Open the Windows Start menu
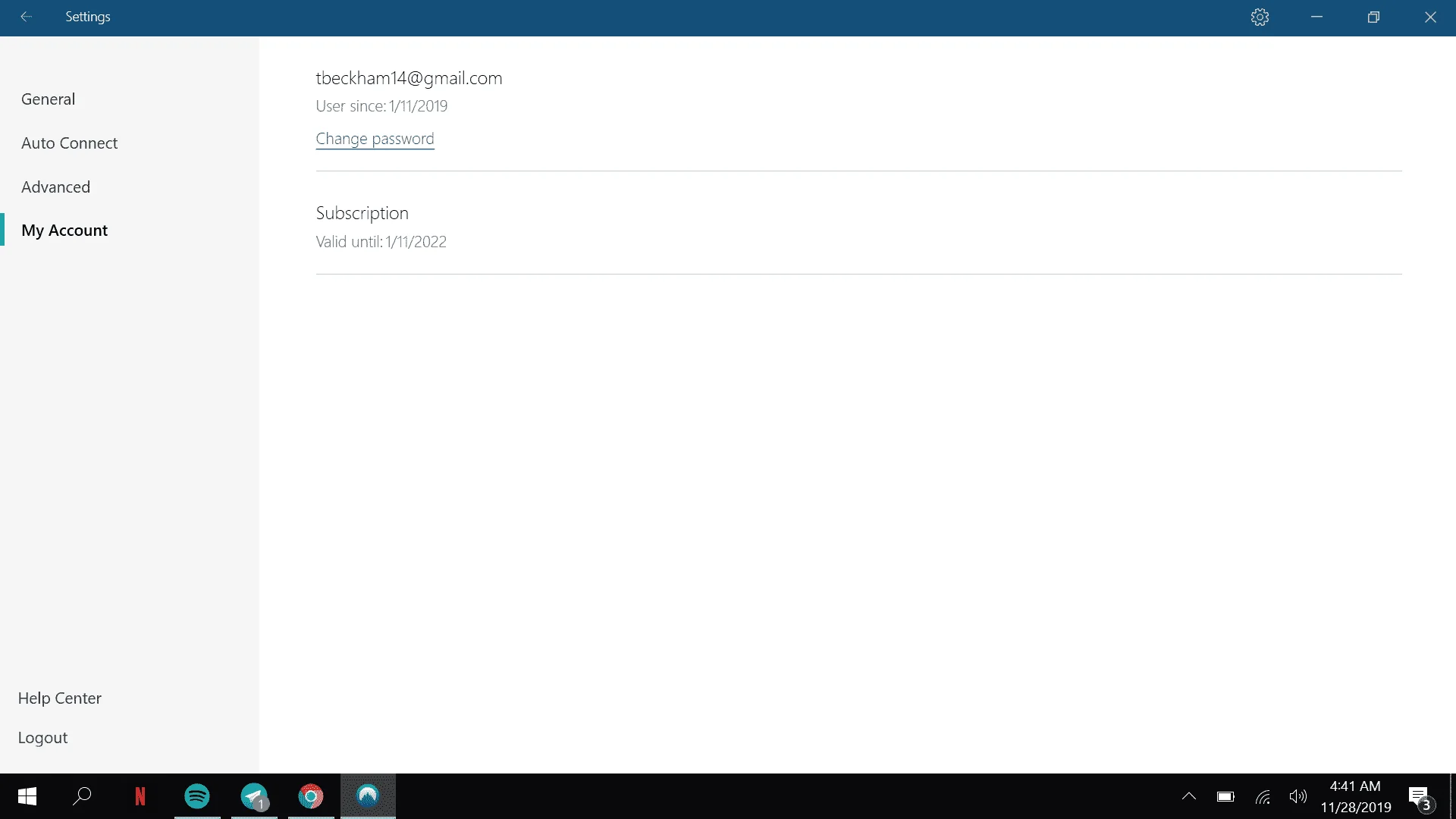1456x819 pixels. tap(27, 796)
